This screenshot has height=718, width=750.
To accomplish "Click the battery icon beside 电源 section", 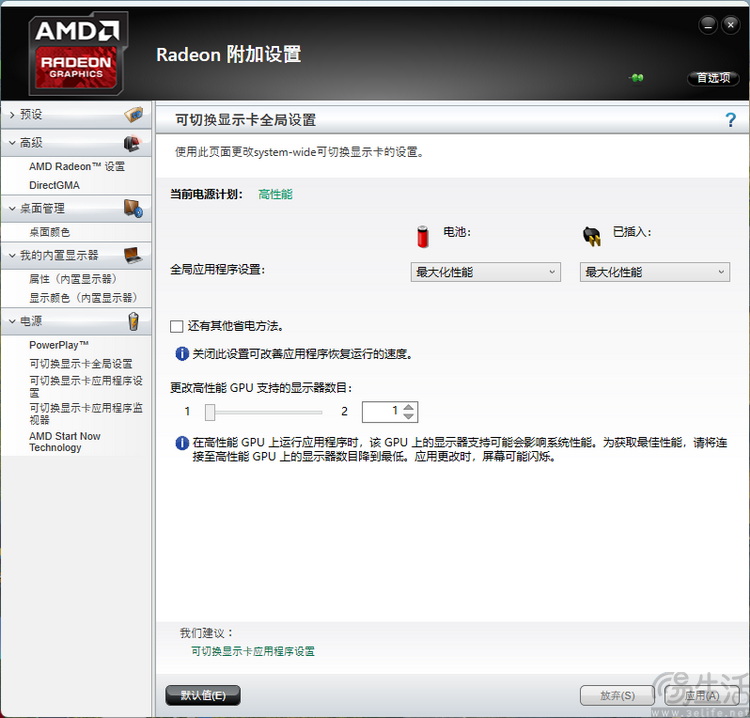I will point(133,321).
